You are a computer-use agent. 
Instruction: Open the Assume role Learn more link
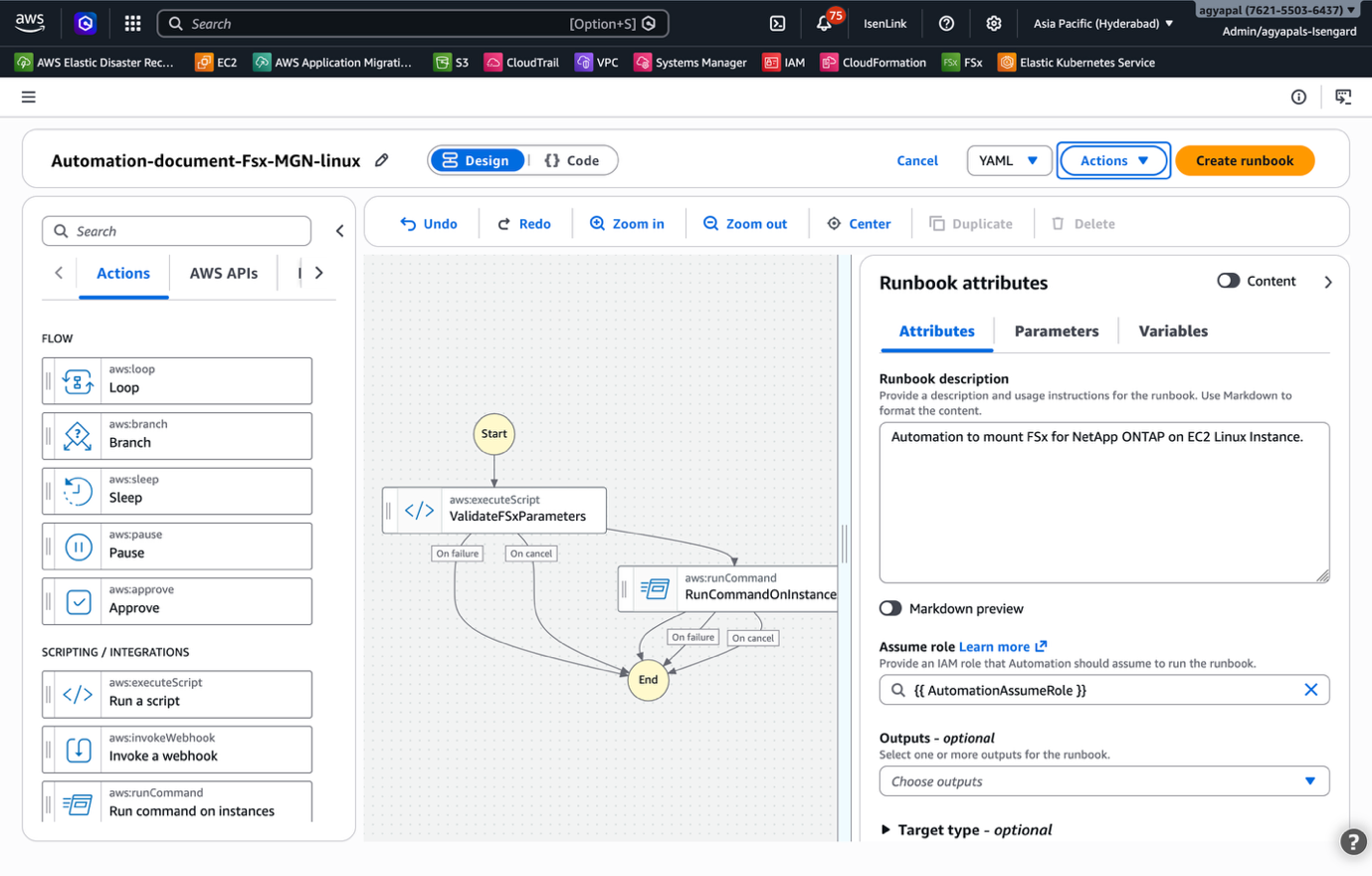[x=1003, y=647]
